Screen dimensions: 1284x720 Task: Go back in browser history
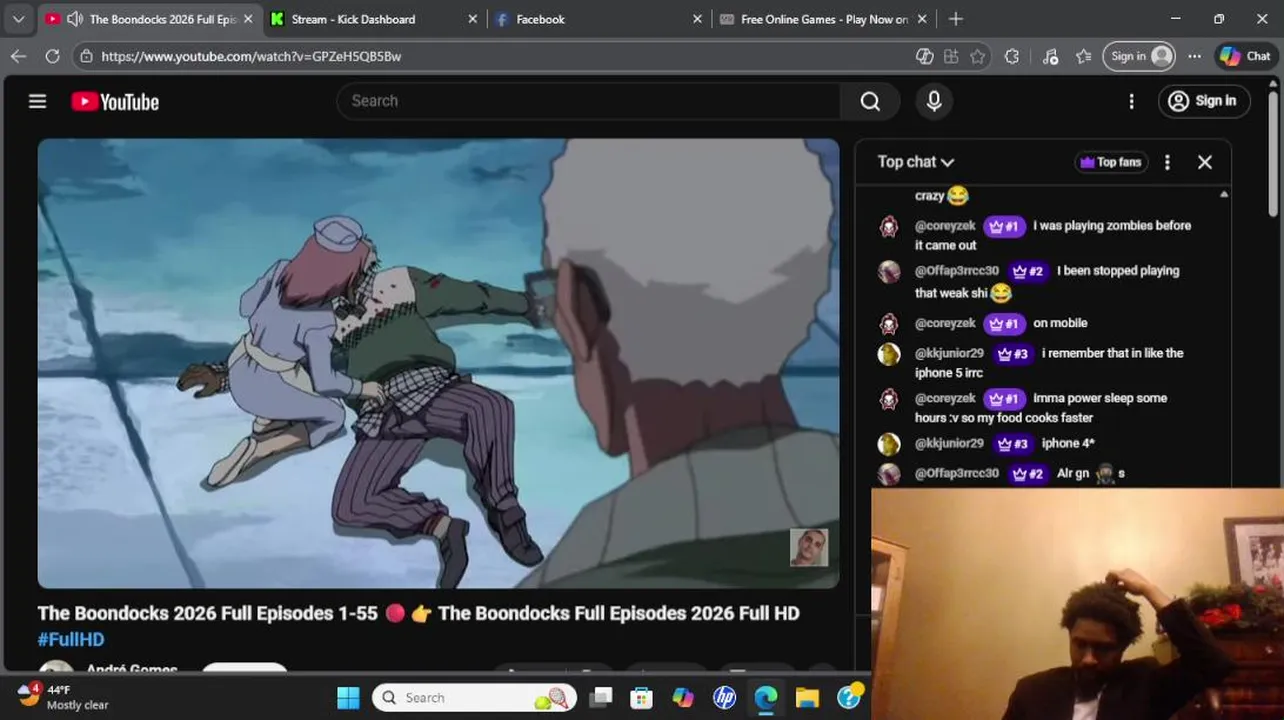[x=18, y=56]
